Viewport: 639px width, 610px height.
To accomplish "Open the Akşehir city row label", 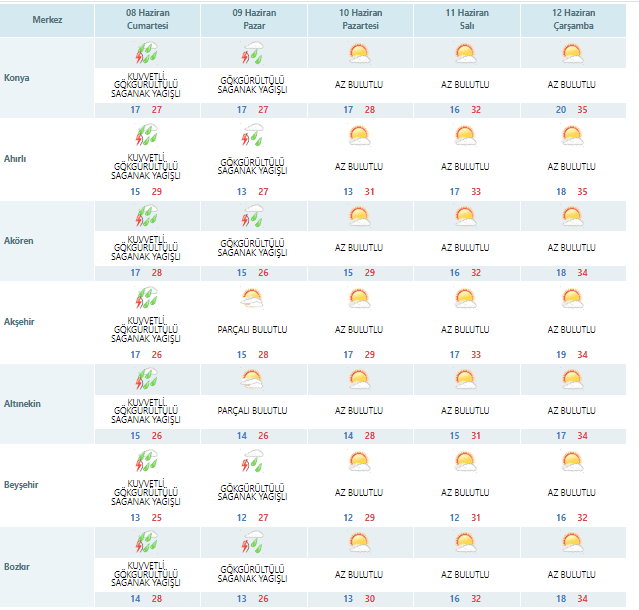I will tap(20, 322).
